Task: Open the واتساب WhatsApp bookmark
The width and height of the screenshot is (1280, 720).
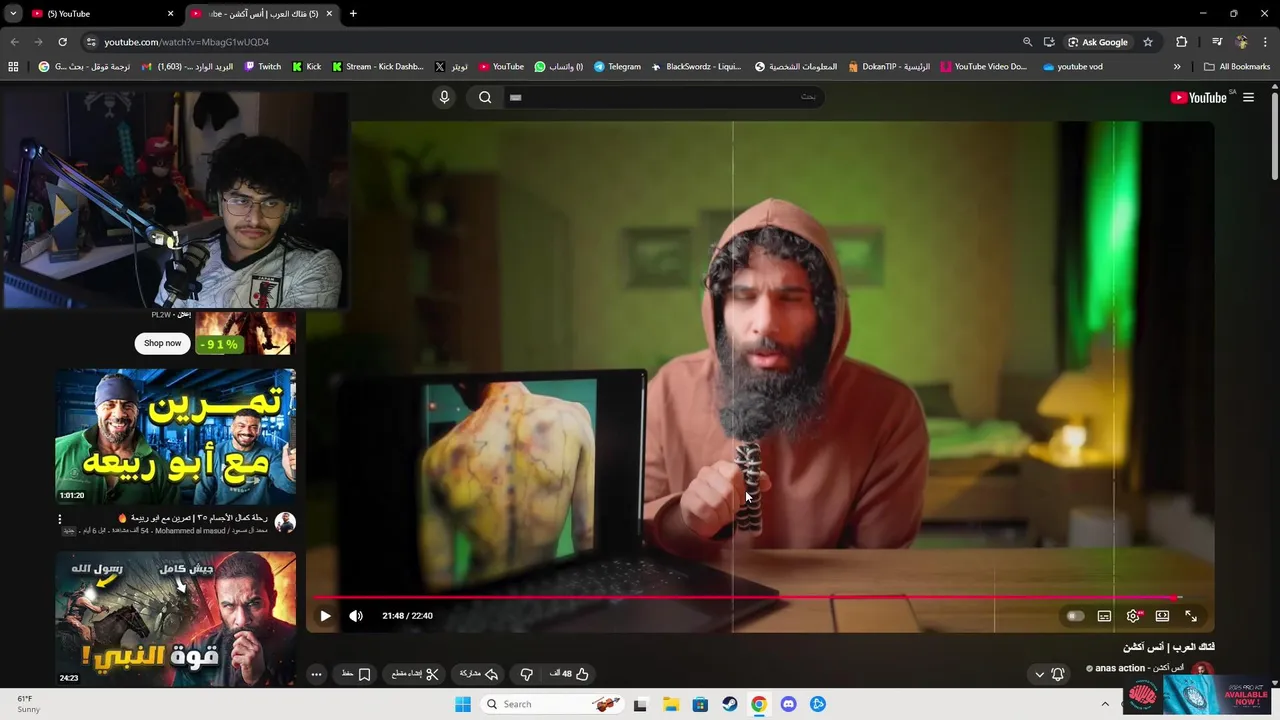Action: (x=559, y=67)
